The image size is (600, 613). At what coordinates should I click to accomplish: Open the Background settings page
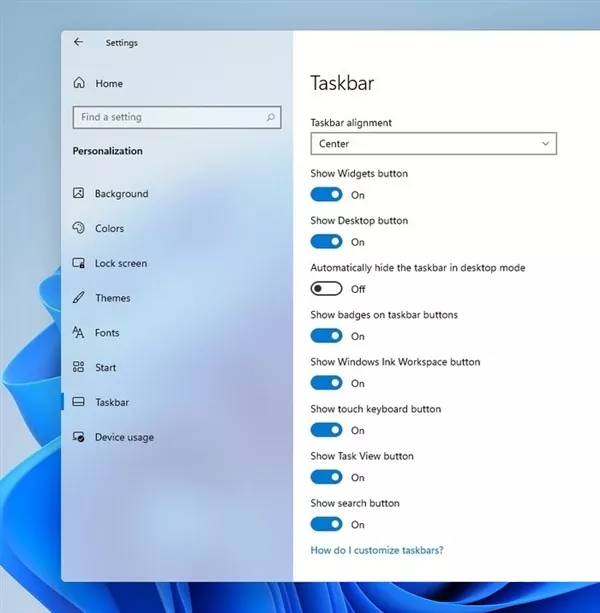[122, 194]
